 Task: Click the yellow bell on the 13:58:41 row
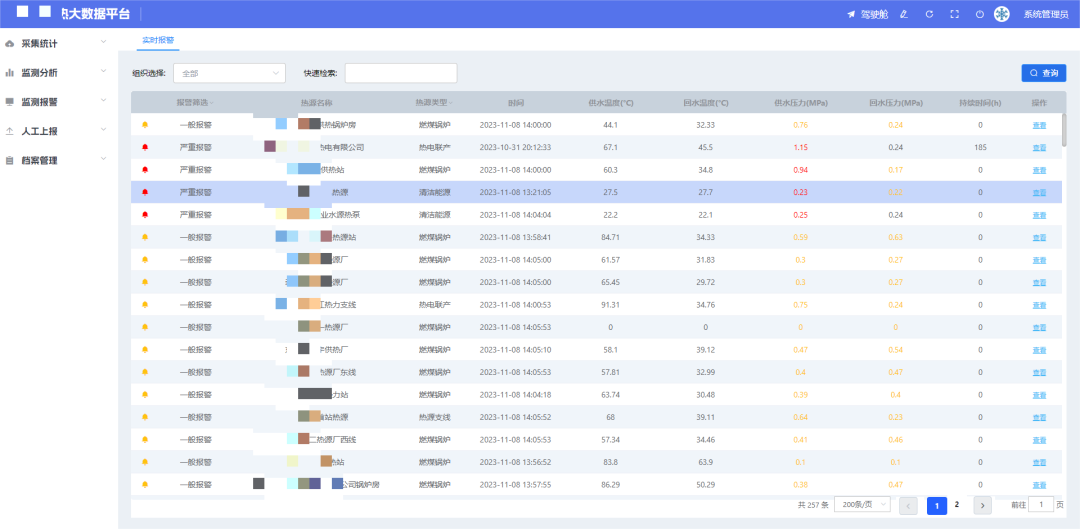[x=145, y=237]
